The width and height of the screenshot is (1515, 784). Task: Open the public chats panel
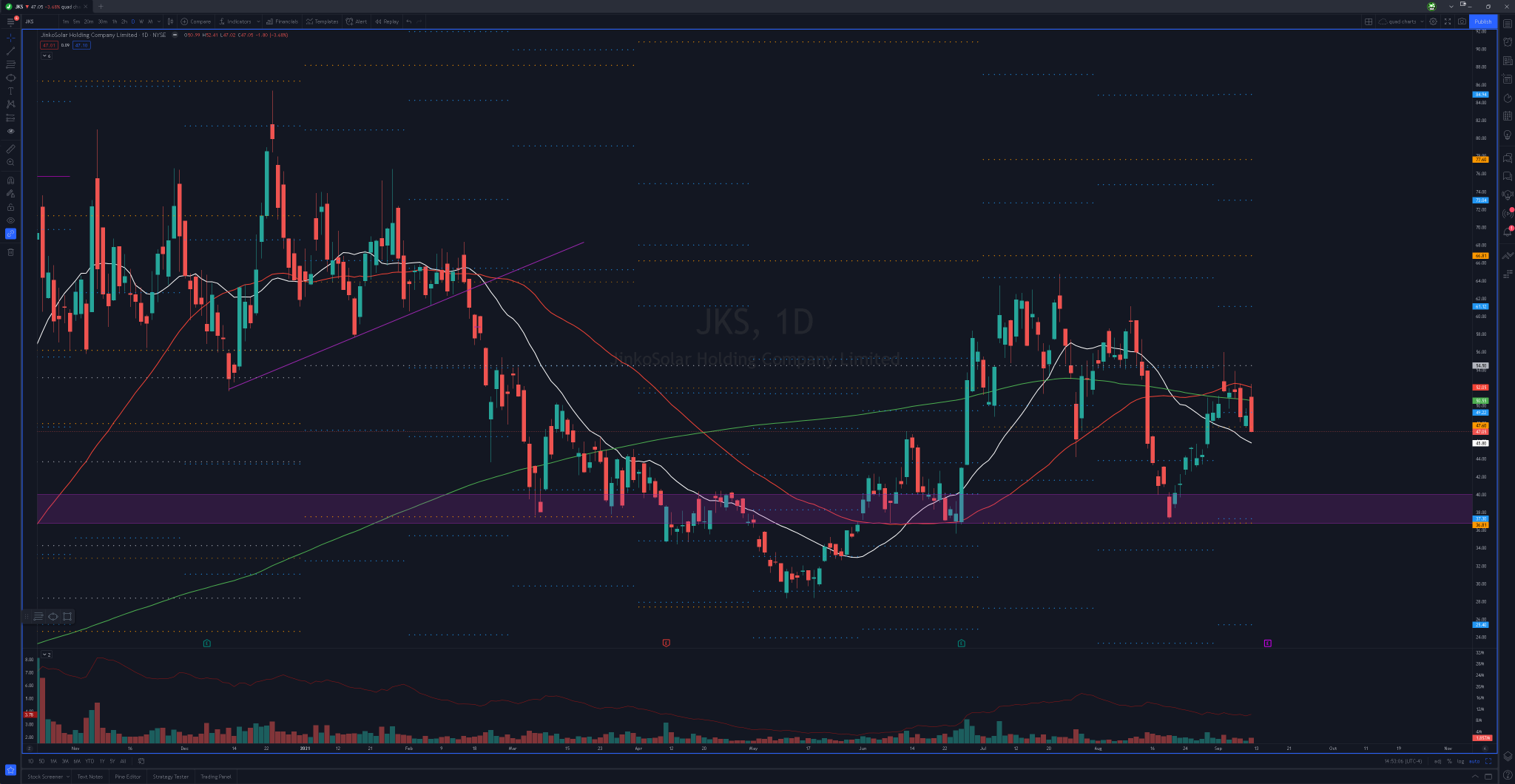point(1508,158)
